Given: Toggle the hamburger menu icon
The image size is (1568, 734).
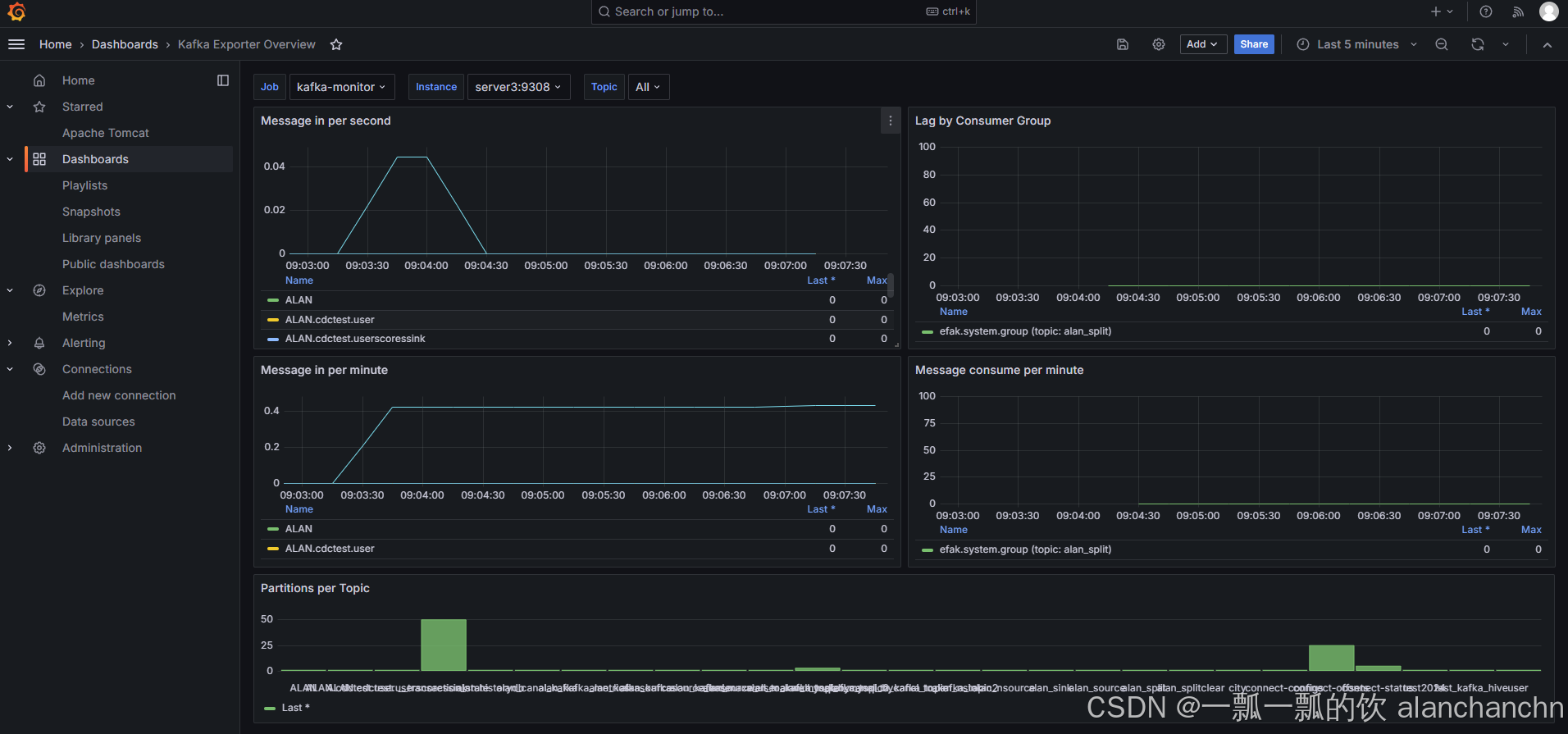Looking at the screenshot, I should click(16, 44).
